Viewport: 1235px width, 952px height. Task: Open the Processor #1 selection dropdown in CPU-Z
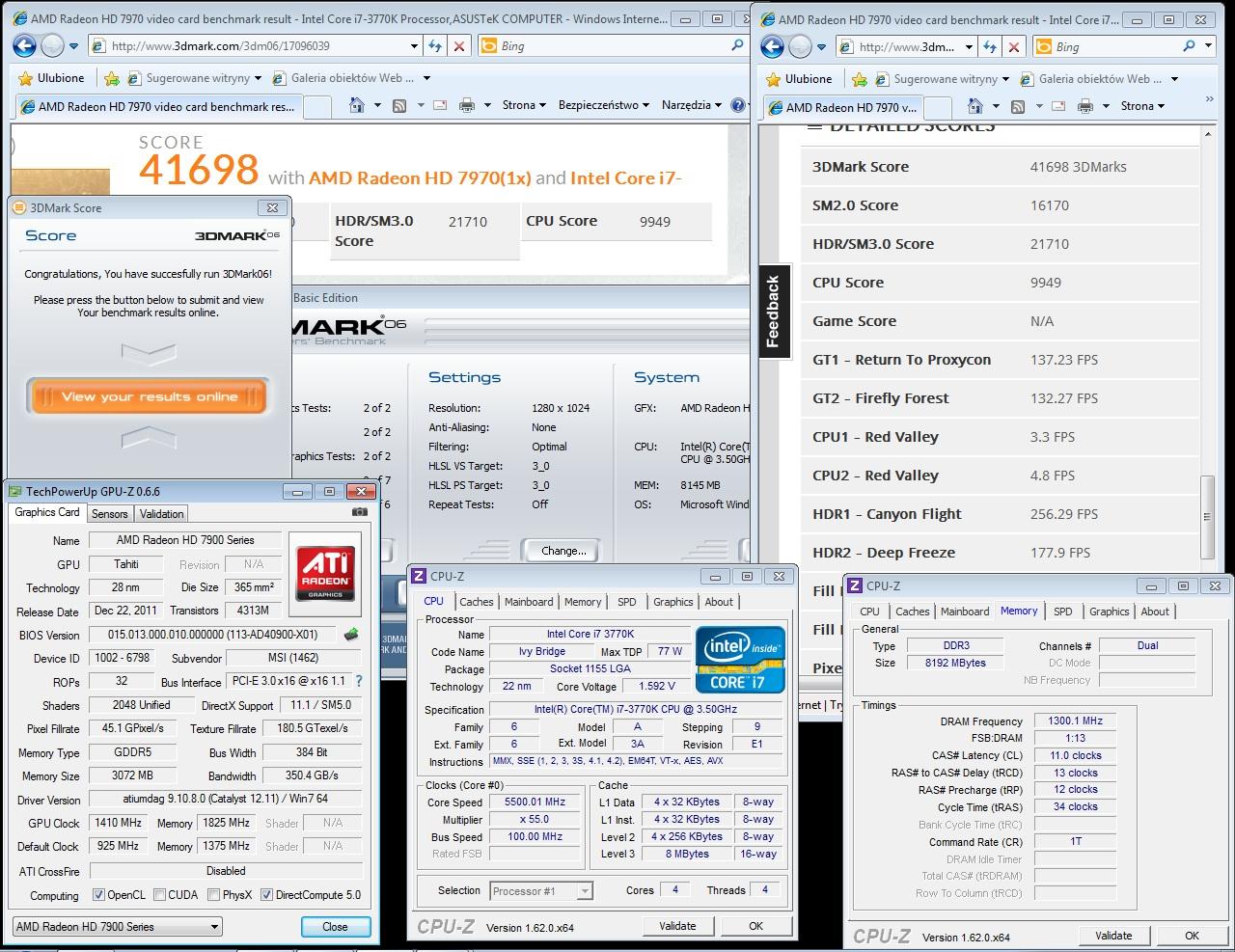click(541, 891)
